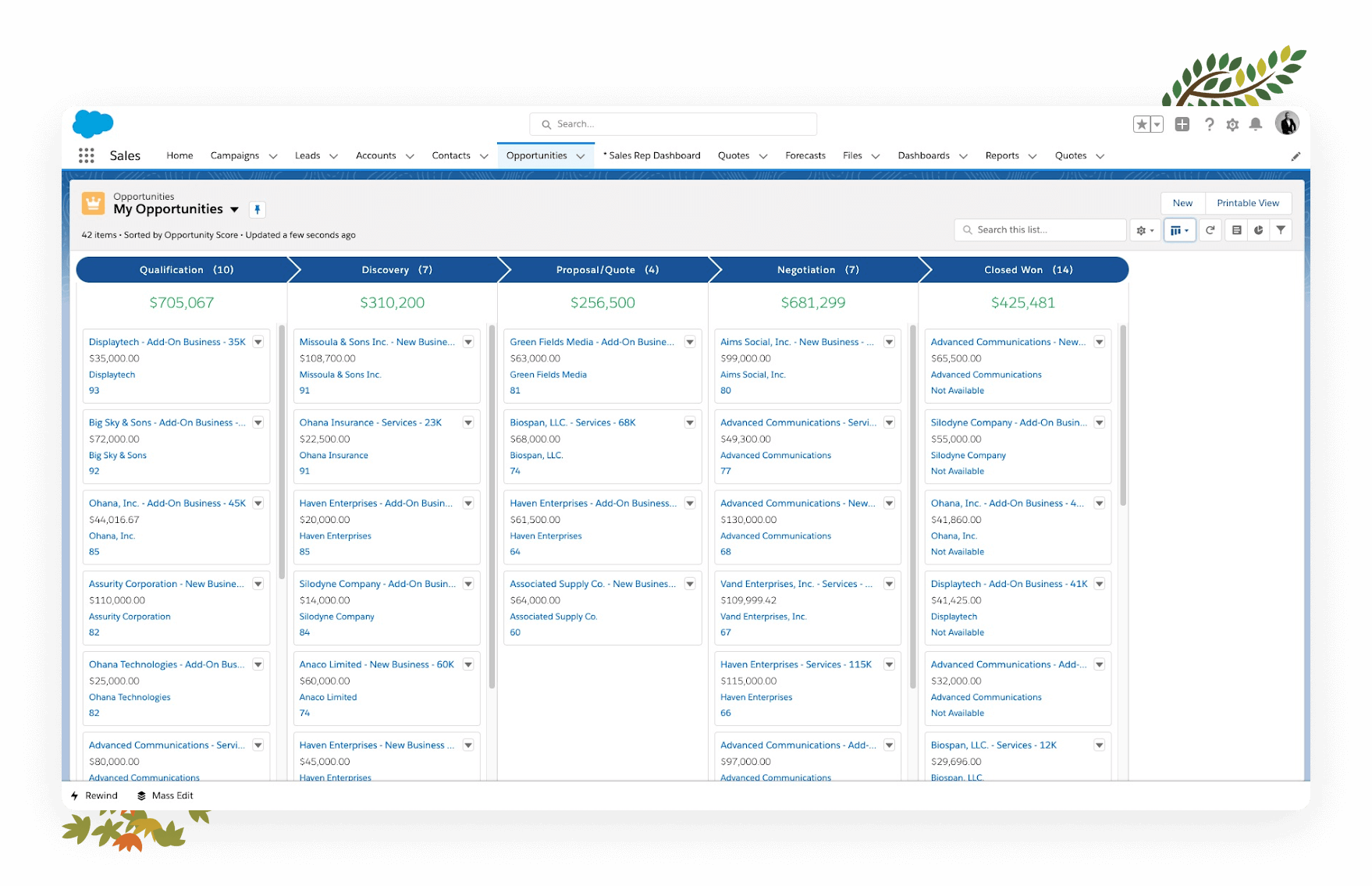Click the refresh list icon

(1210, 230)
